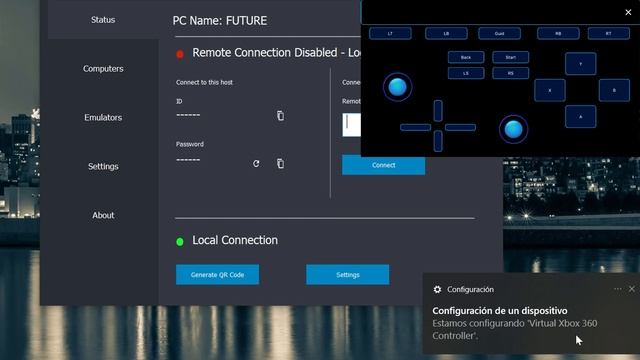The width and height of the screenshot is (640, 360).
Task: Tap the A face button
Action: point(581,117)
